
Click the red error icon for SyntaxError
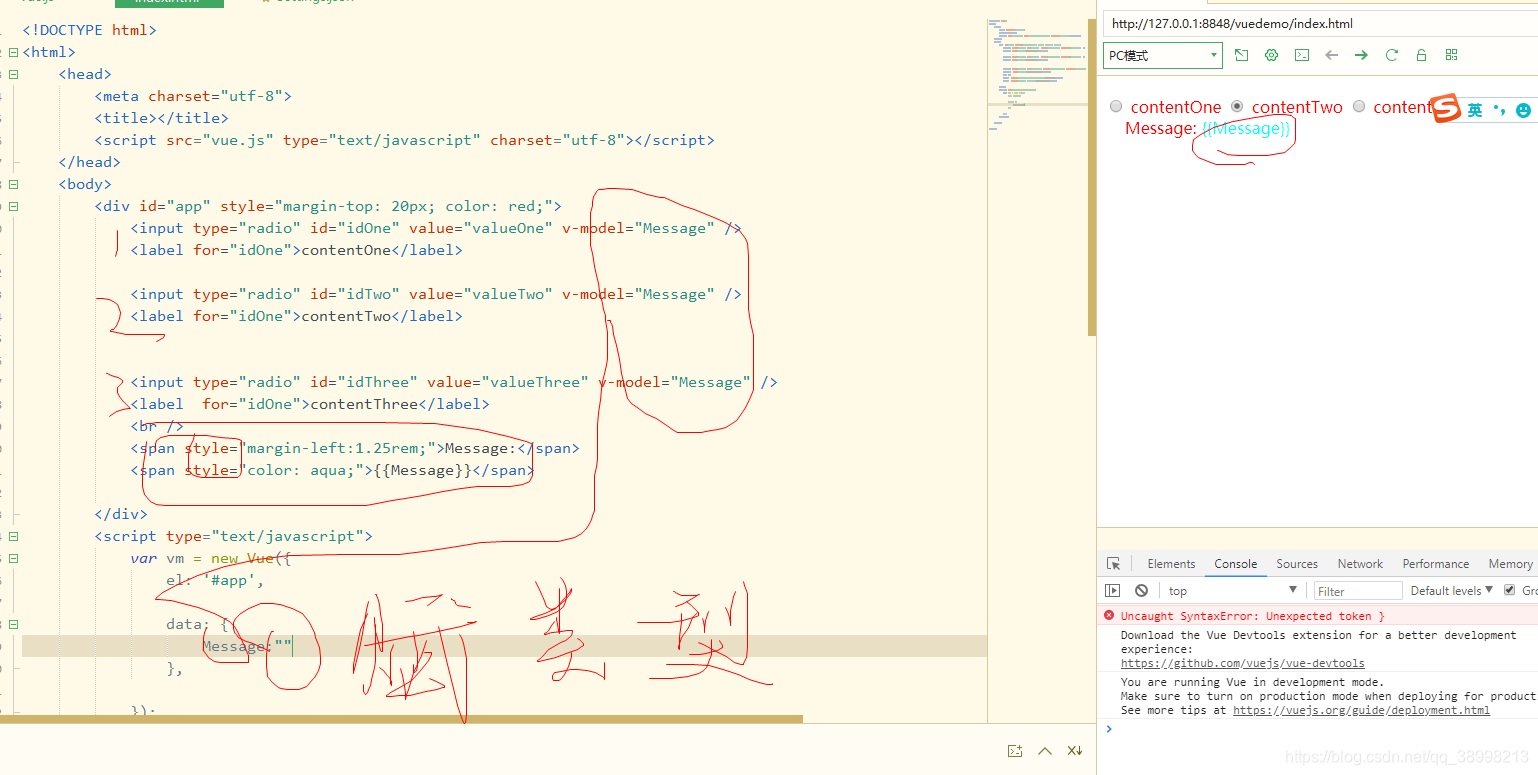point(1108,616)
